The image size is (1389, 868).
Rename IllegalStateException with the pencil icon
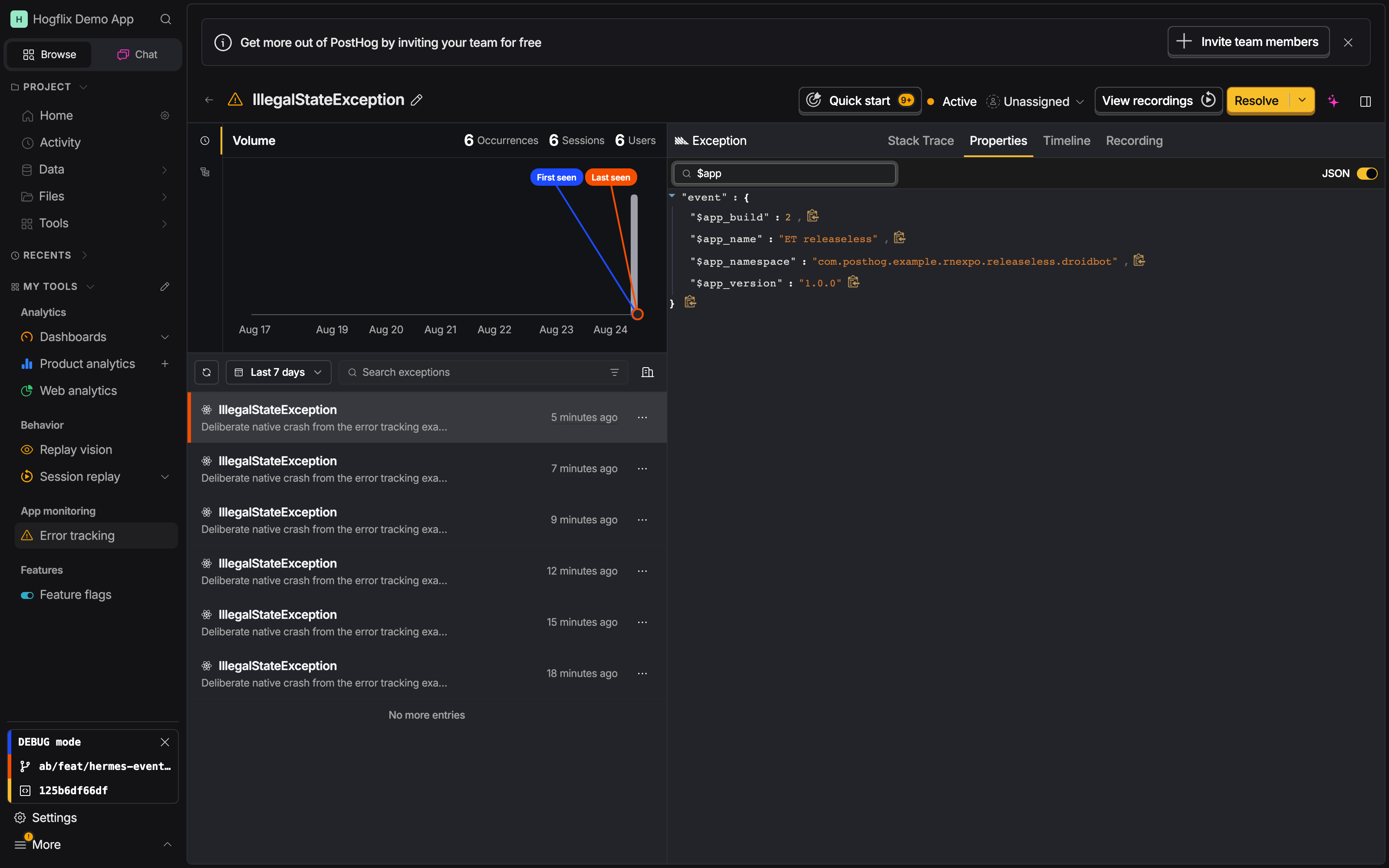(417, 100)
